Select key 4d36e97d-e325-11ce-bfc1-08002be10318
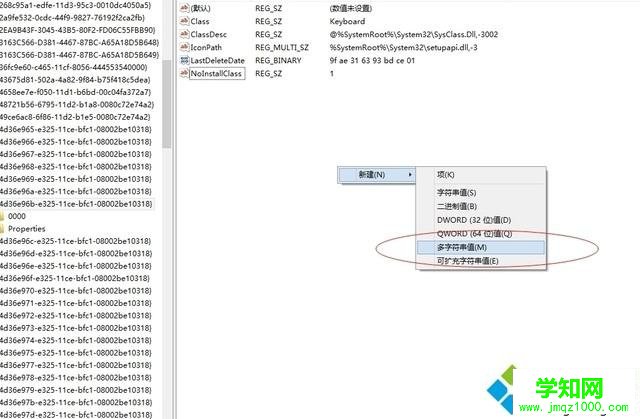 [76, 415]
